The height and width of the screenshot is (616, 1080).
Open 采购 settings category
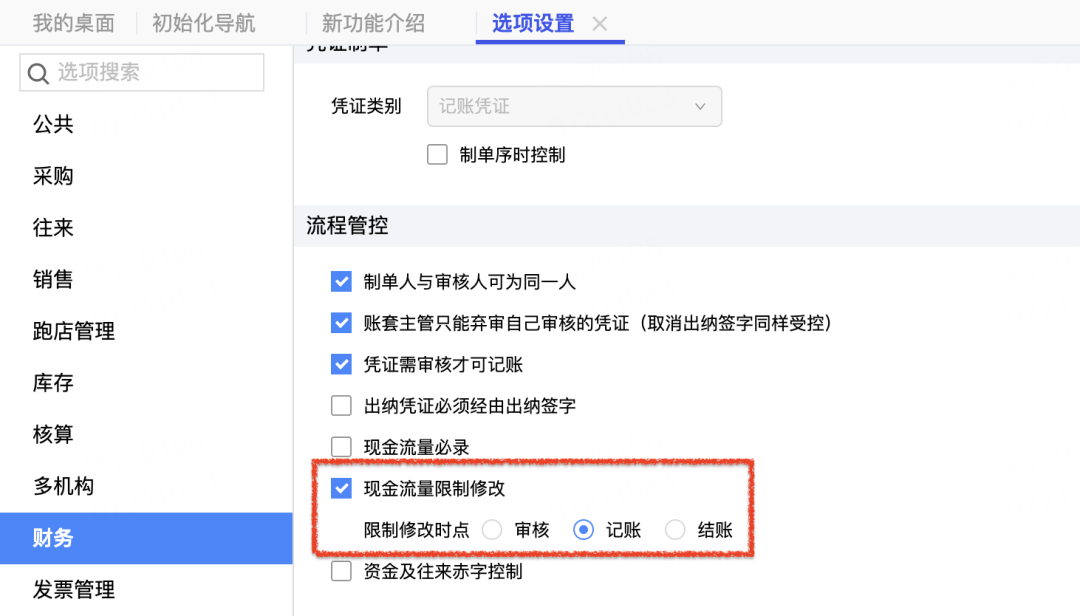tap(53, 176)
